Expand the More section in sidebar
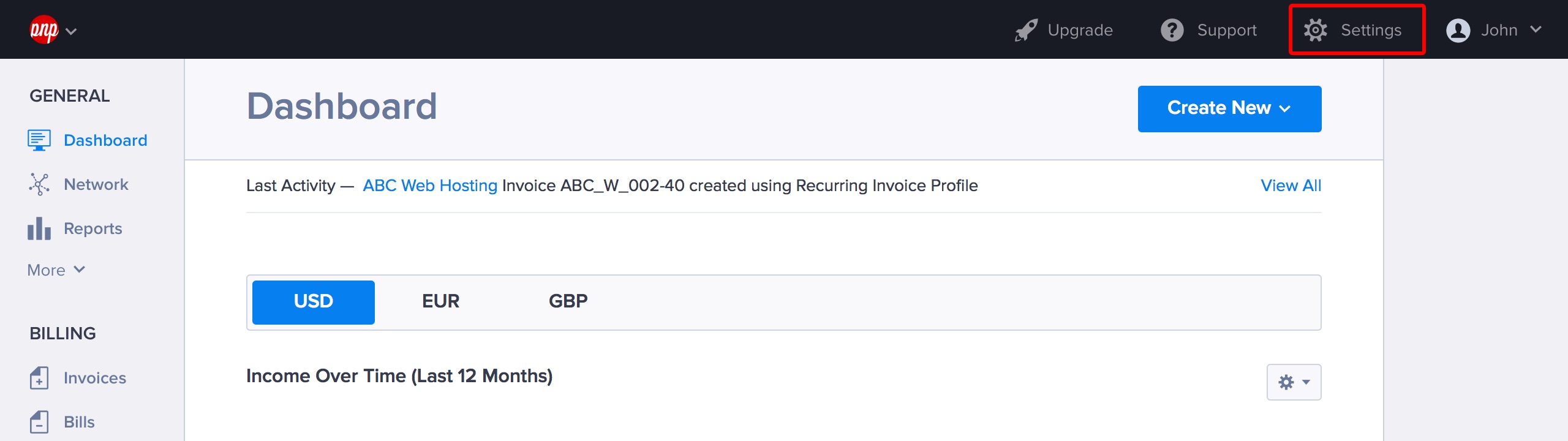The width and height of the screenshot is (1568, 441). [56, 270]
